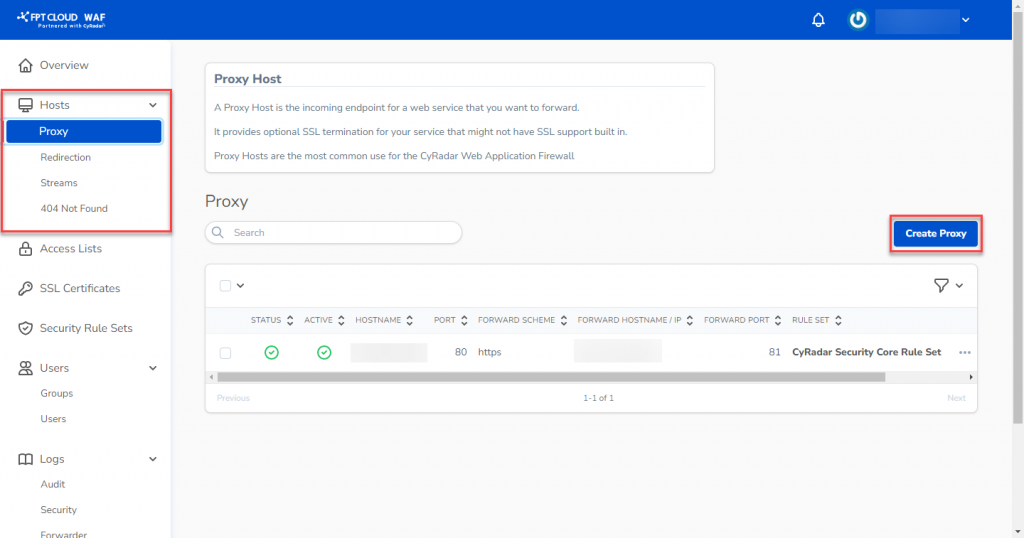Viewport: 1024px width, 538px height.
Task: Click the notification bell icon
Action: [818, 20]
